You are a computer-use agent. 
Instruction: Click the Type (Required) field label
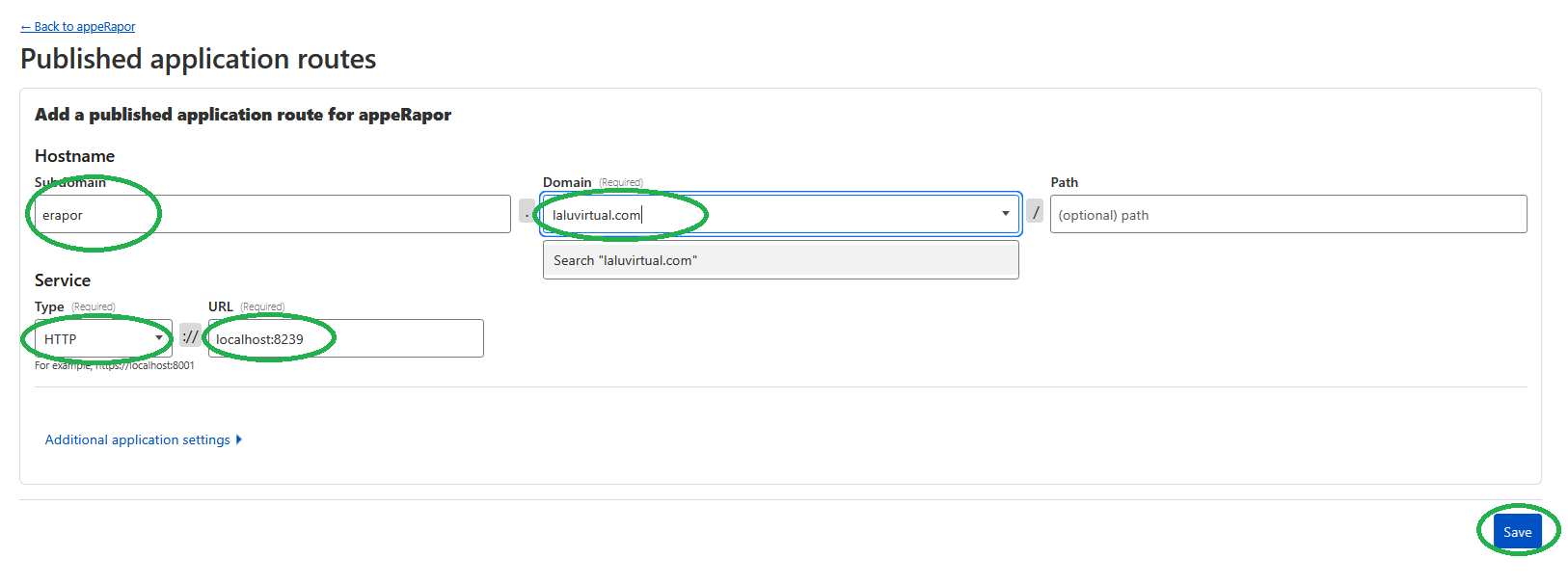point(49,306)
